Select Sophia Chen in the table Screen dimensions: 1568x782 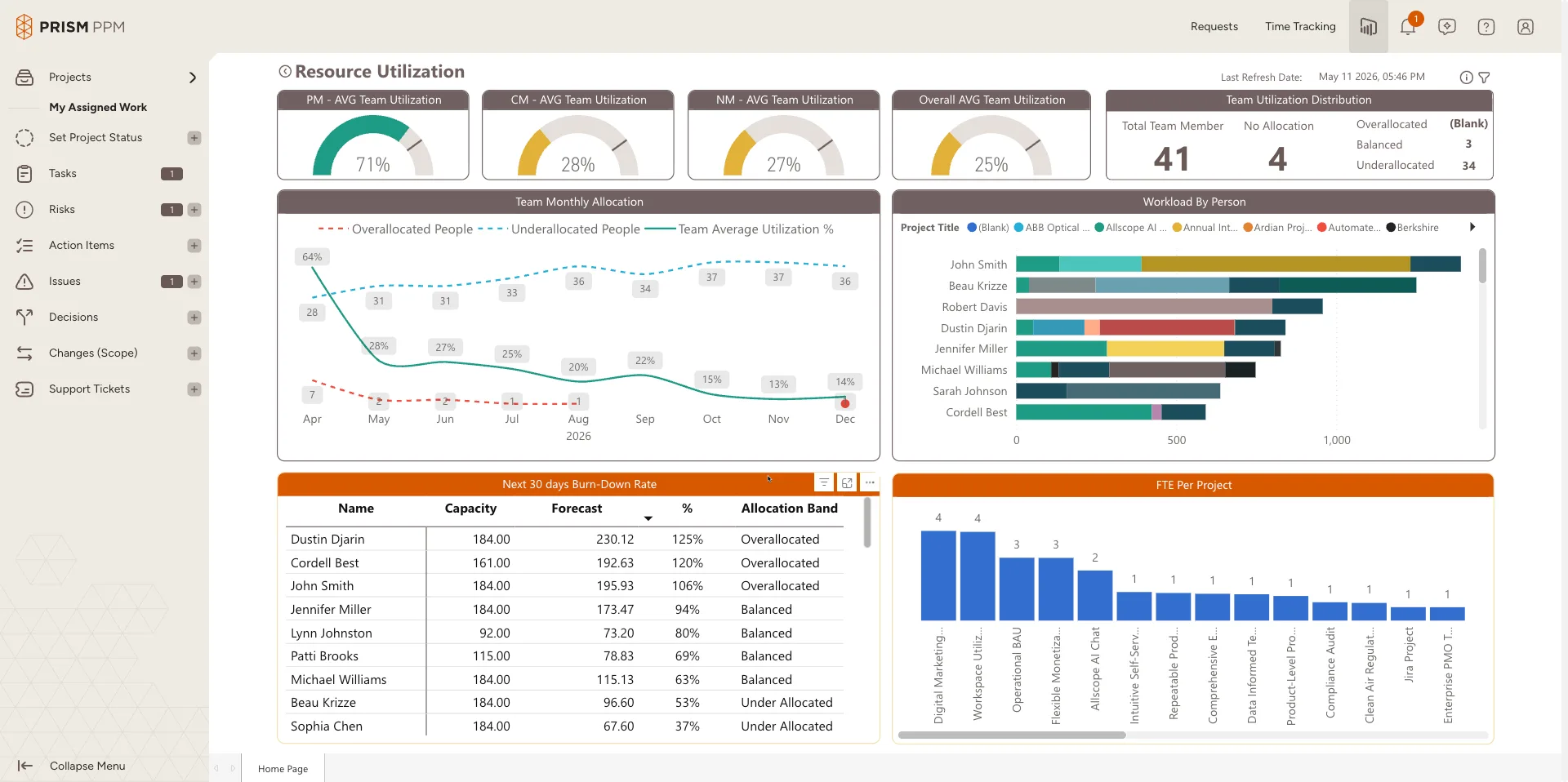coord(327,726)
